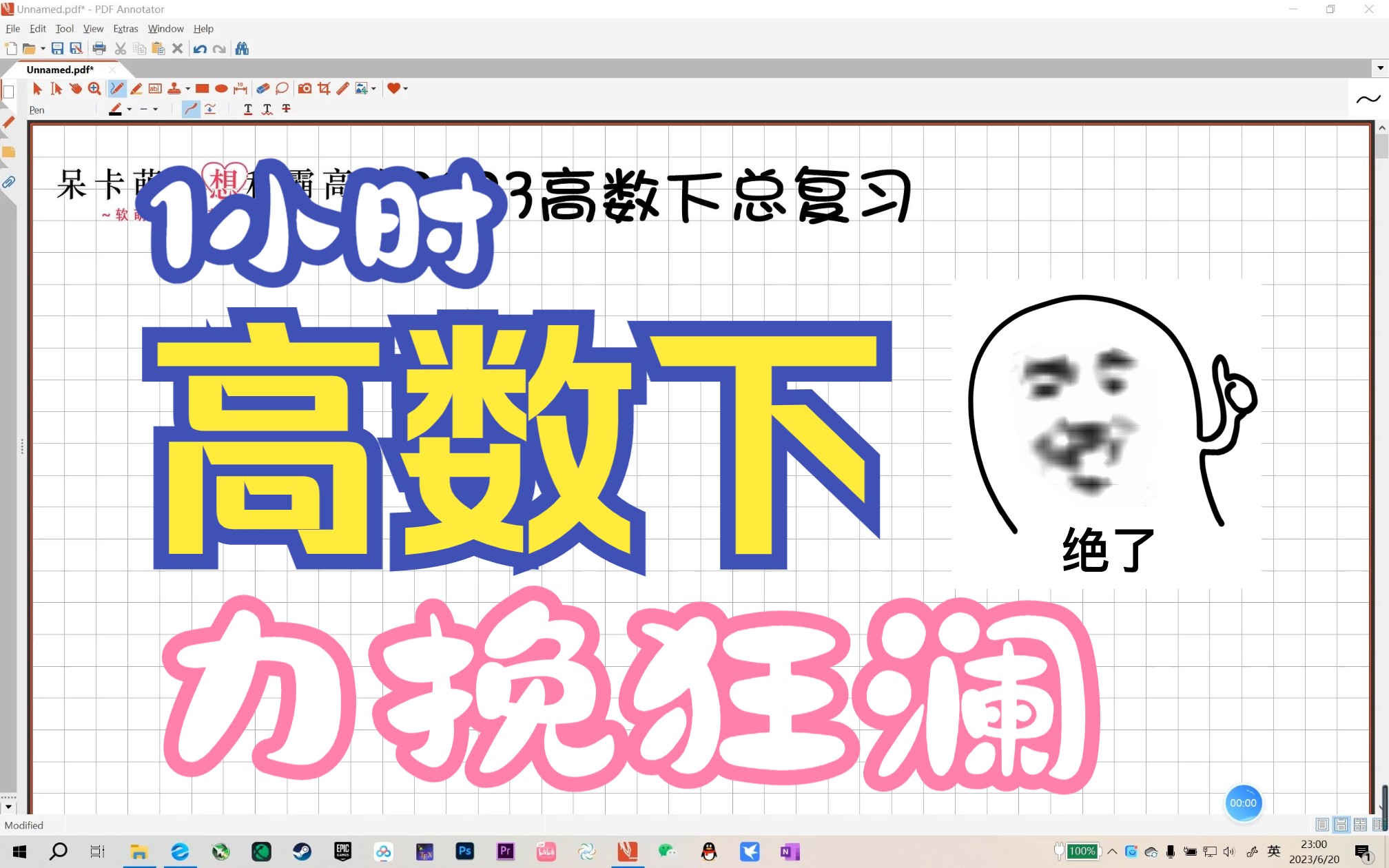The width and height of the screenshot is (1389, 868).
Task: Select the Unnamed.pdf document tab
Action: 59,70
